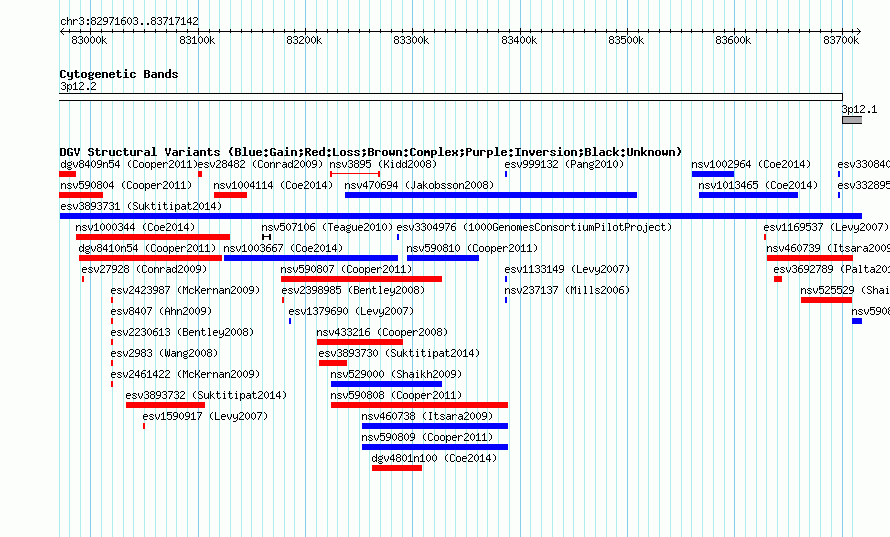
Task: Select esv2230613 (Bentley2008) label
Action: coord(182,333)
